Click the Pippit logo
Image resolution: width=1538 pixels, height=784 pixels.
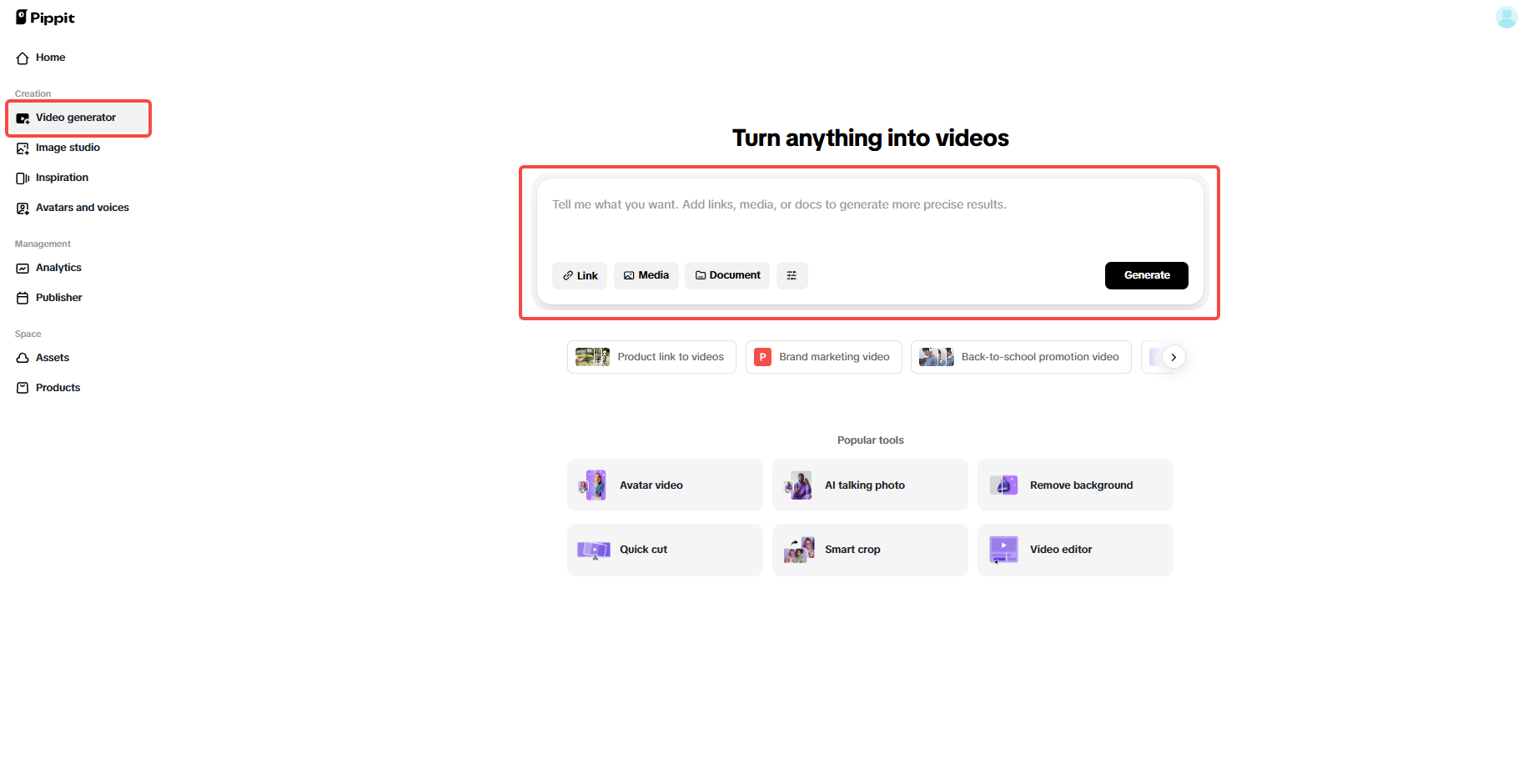[45, 17]
